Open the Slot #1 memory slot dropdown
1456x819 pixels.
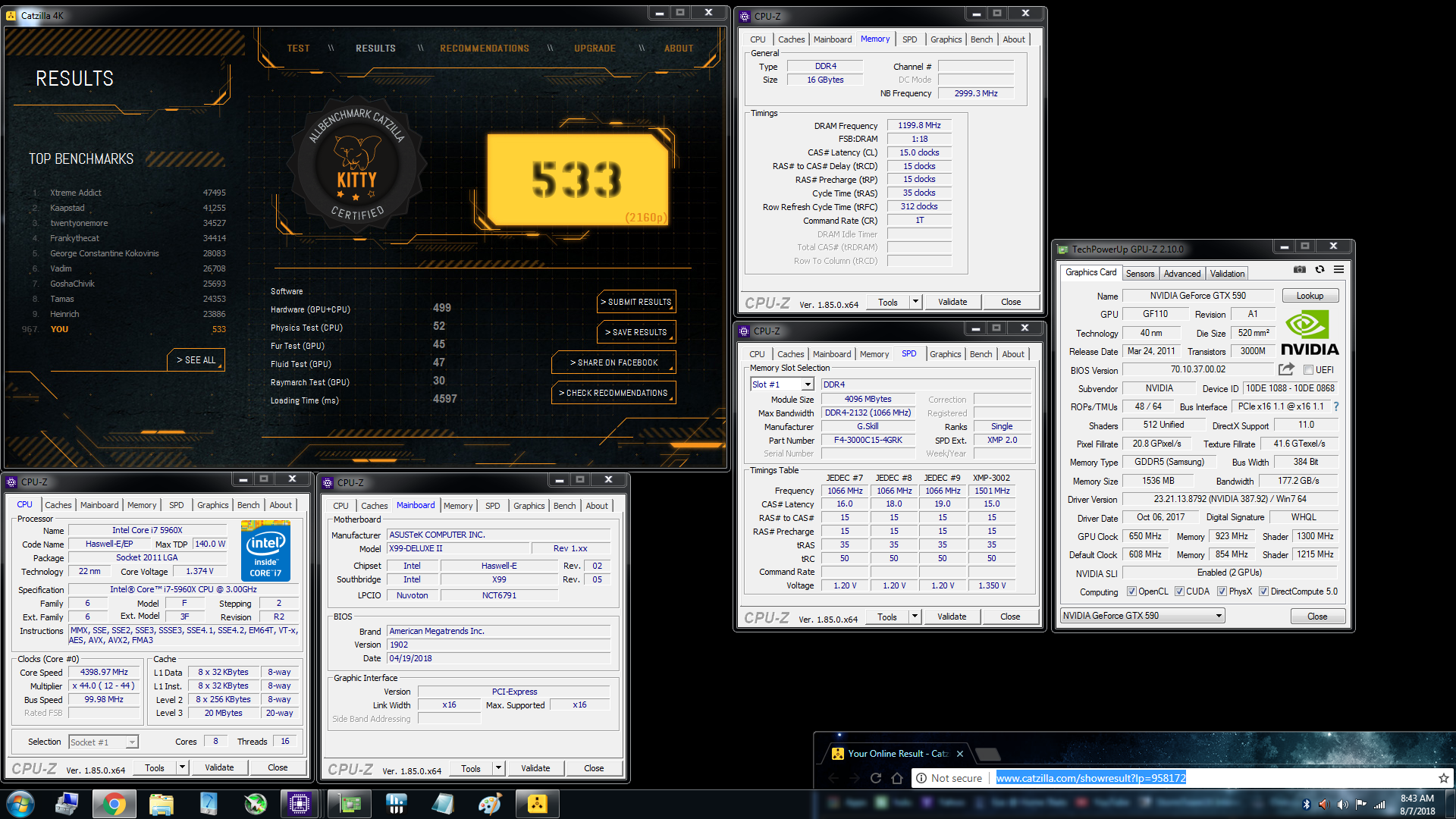[x=808, y=384]
